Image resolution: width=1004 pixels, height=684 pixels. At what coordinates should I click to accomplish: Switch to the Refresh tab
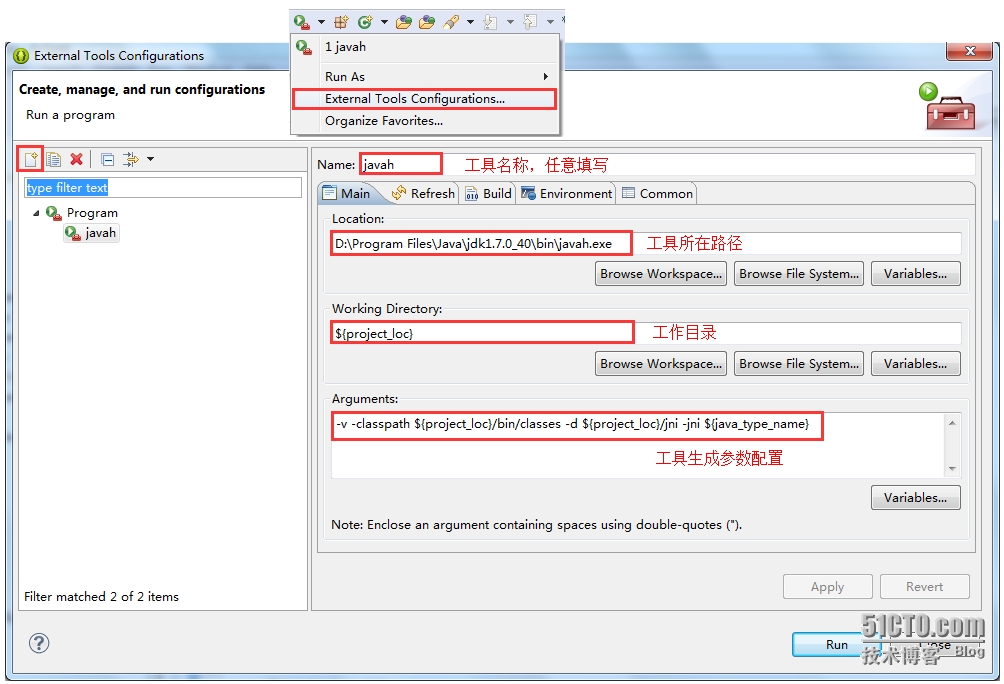[x=423, y=193]
